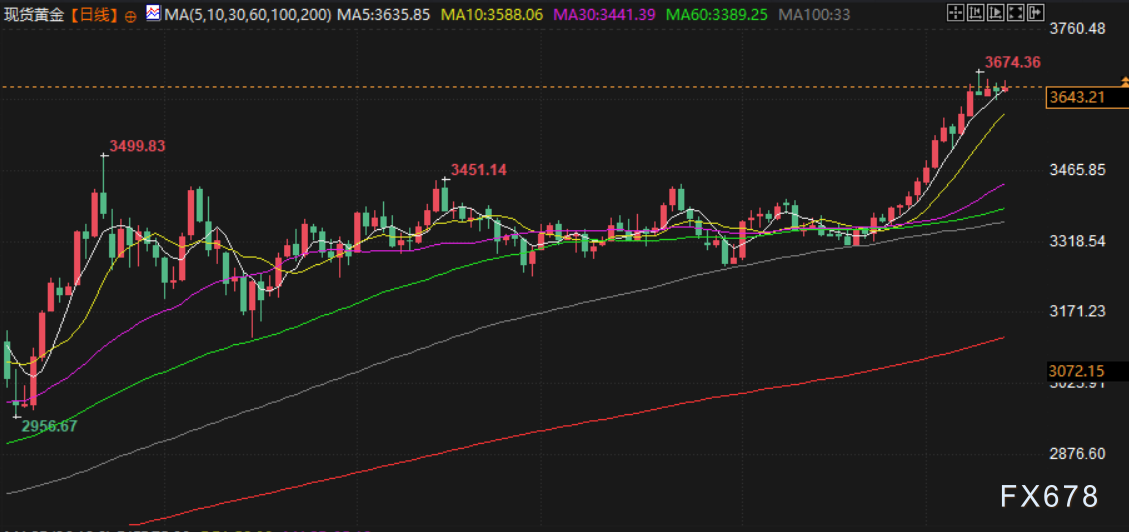Viewport: 1129px width, 532px height.
Task: Click the orange target icon beside 日线
Action: point(131,16)
